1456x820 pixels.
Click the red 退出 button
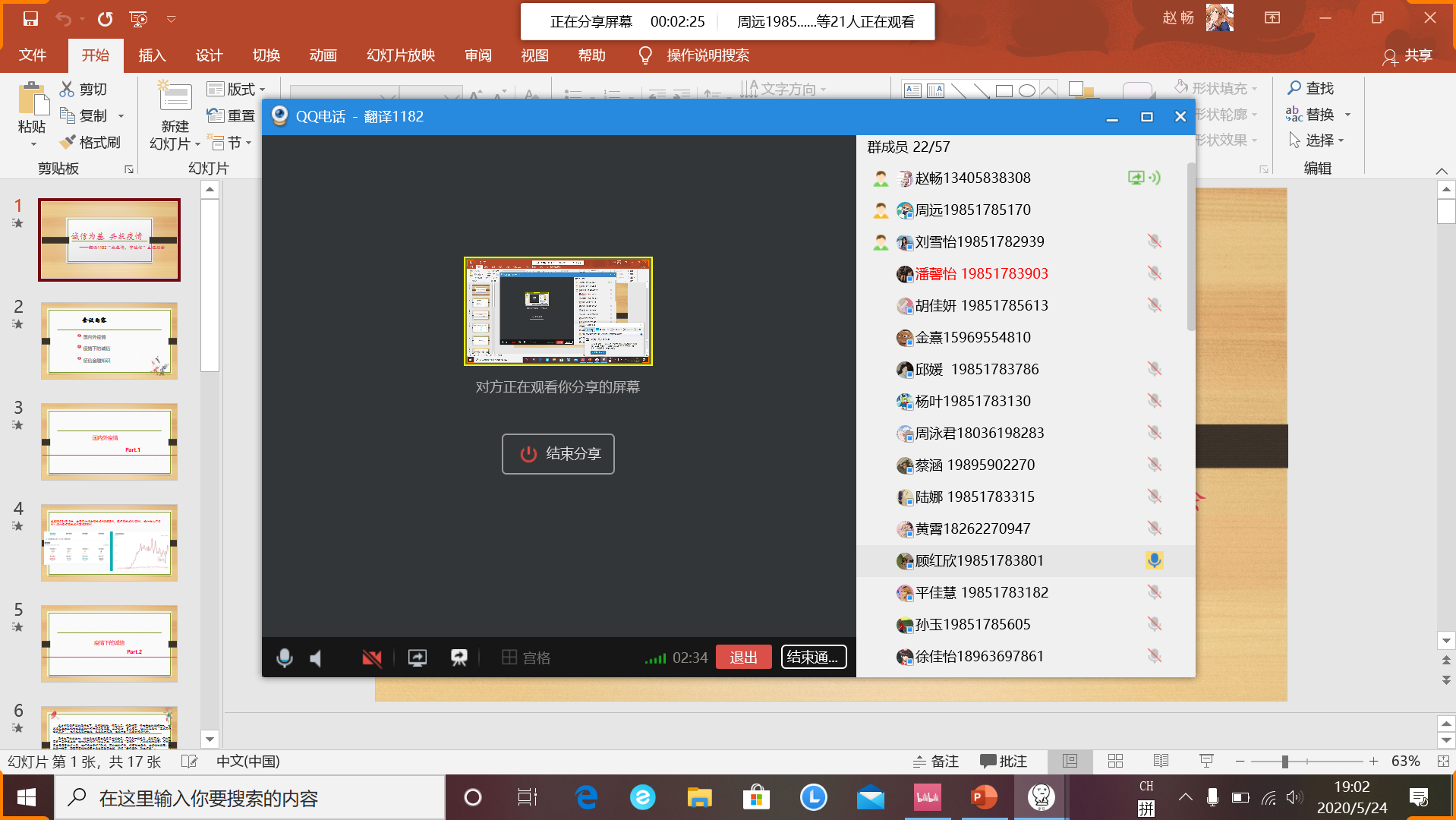tap(743, 658)
